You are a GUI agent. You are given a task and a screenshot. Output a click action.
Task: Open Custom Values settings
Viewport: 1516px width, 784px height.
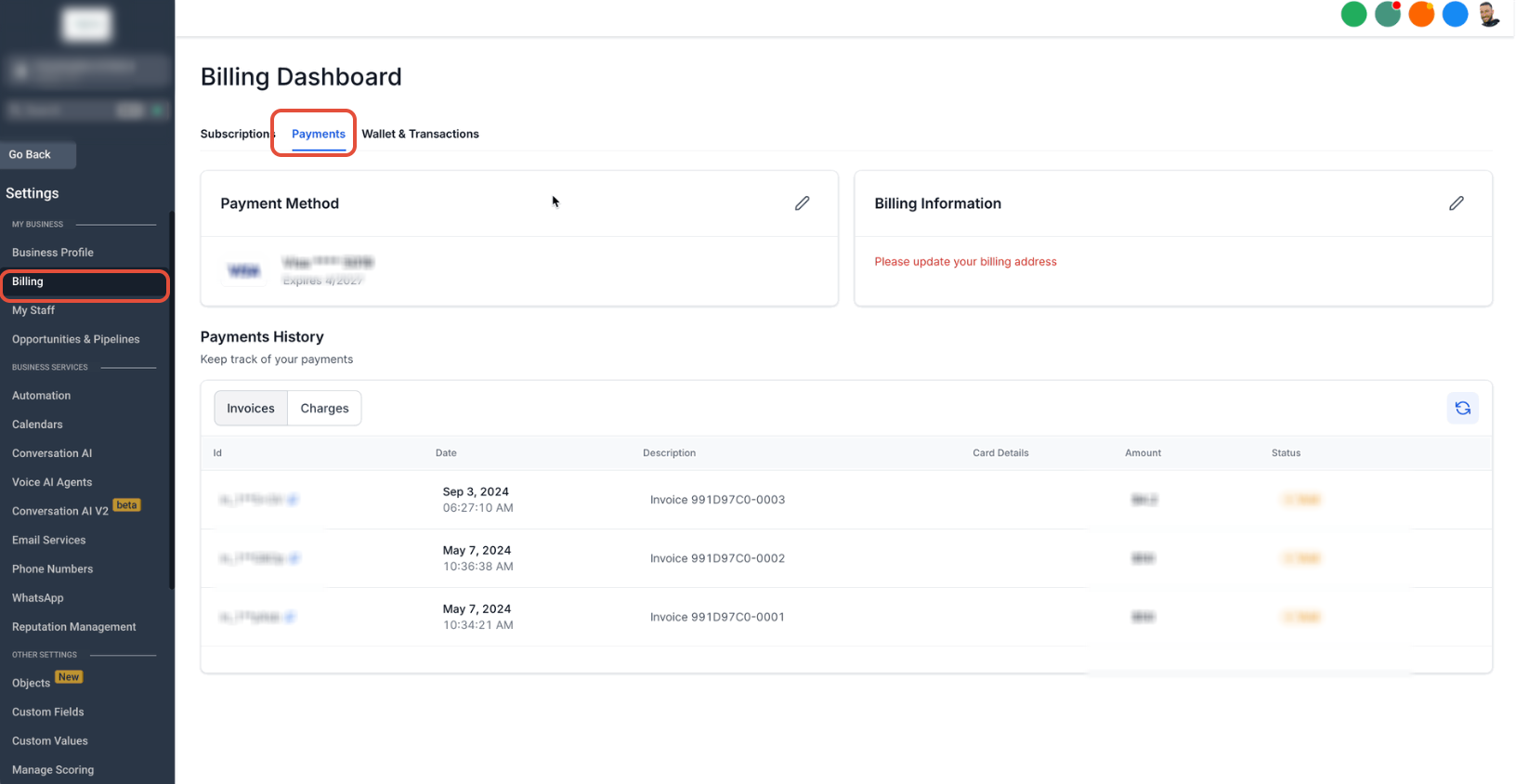(x=50, y=741)
